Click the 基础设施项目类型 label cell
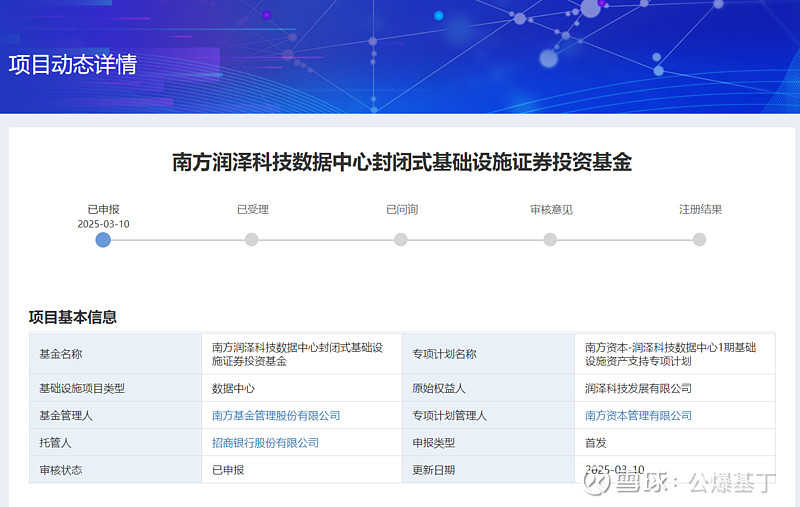 tap(115, 388)
